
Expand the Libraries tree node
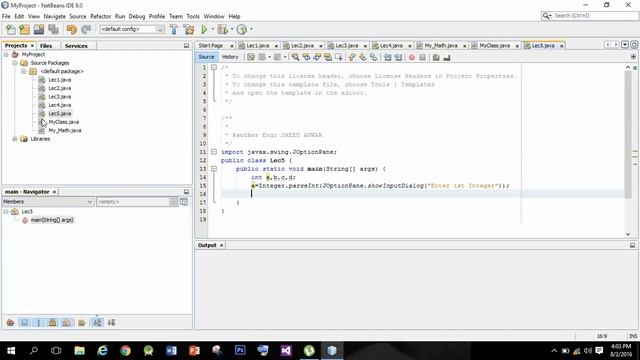point(15,139)
